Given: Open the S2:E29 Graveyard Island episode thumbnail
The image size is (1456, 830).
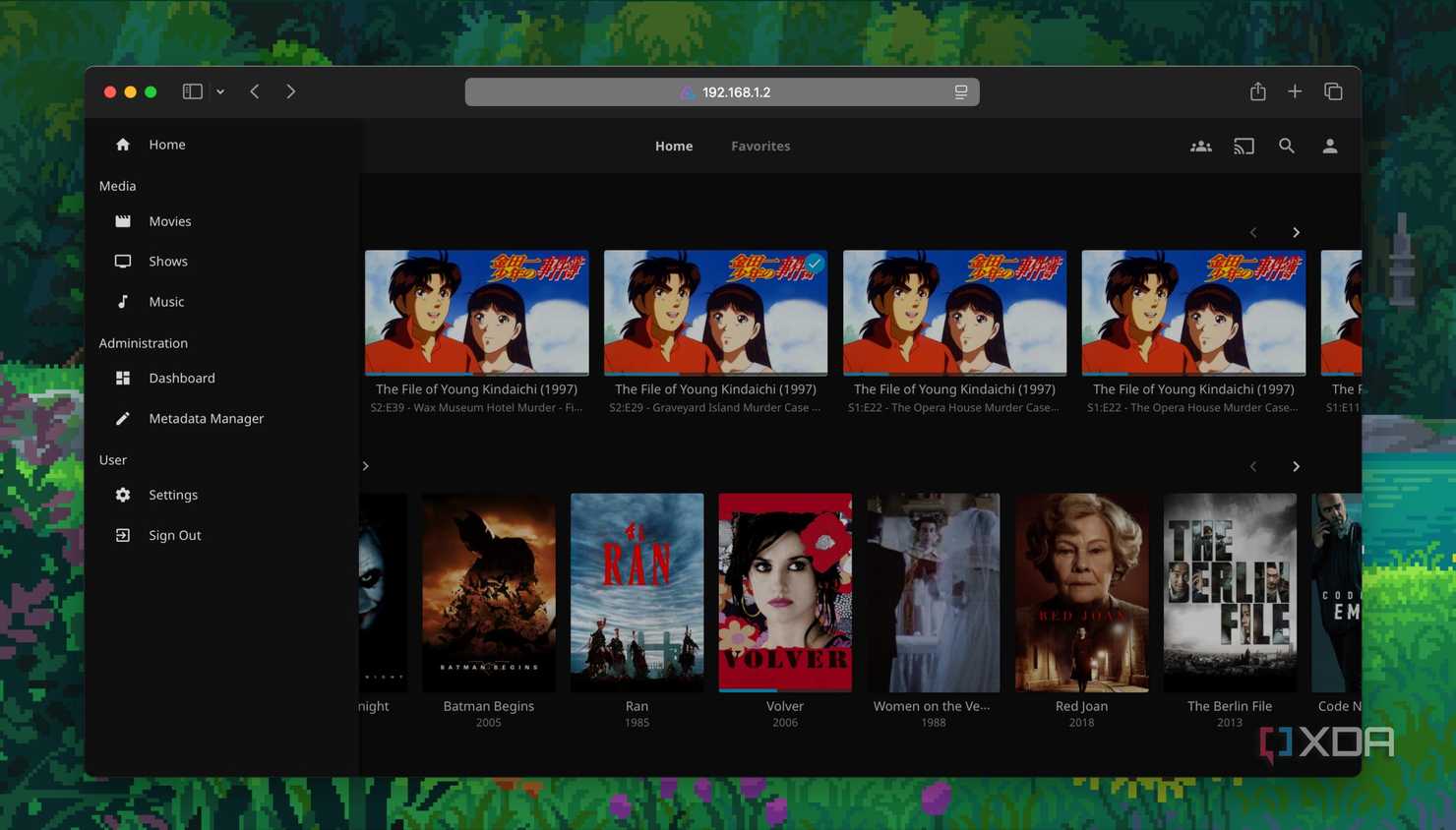Looking at the screenshot, I should 715,313.
